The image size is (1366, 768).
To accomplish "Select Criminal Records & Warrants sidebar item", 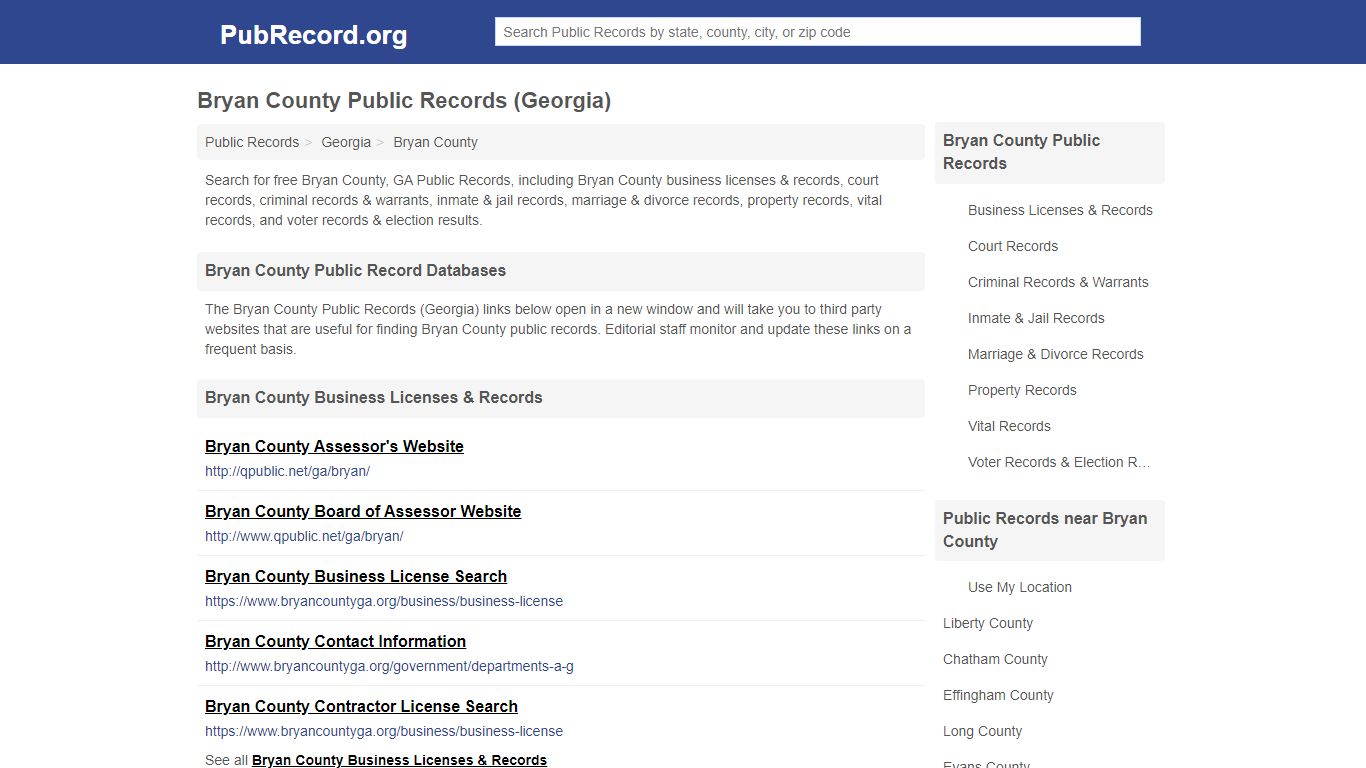I will point(1058,282).
